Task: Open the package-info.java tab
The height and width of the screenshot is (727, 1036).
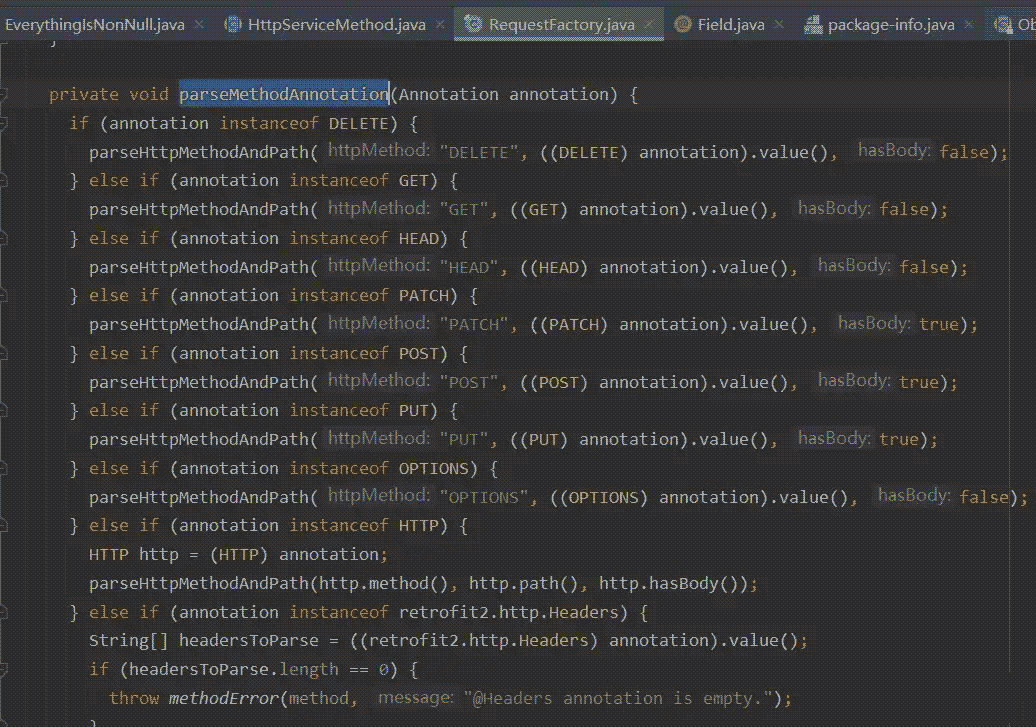Action: [891, 25]
